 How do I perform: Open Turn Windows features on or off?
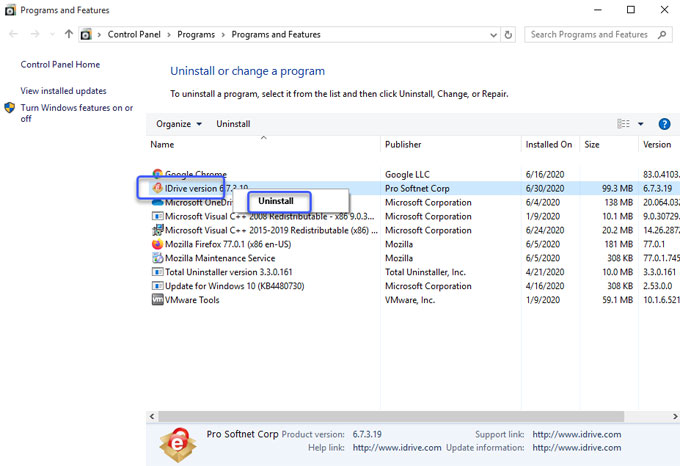[77, 113]
